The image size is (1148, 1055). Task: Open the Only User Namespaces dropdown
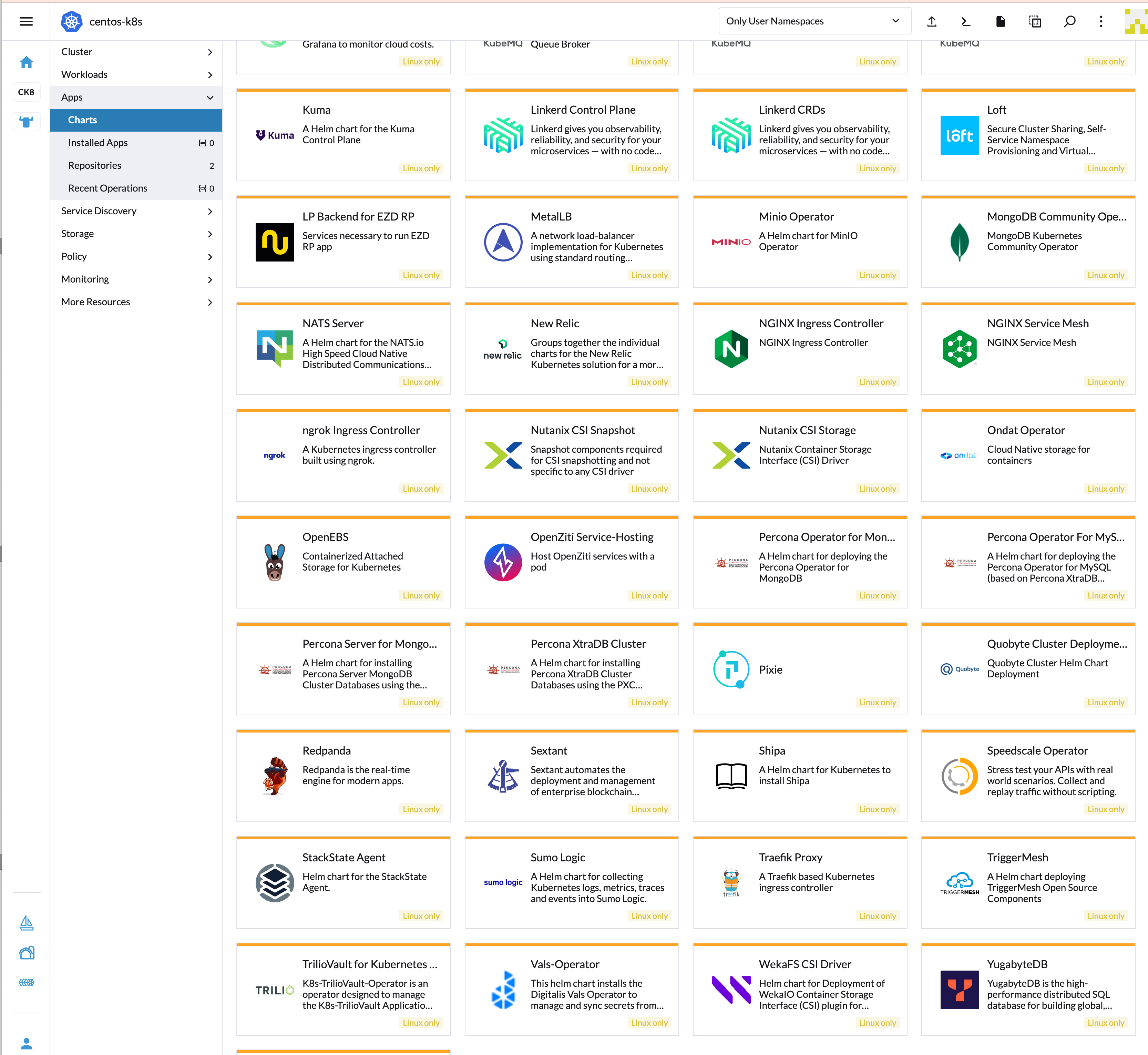pos(814,21)
